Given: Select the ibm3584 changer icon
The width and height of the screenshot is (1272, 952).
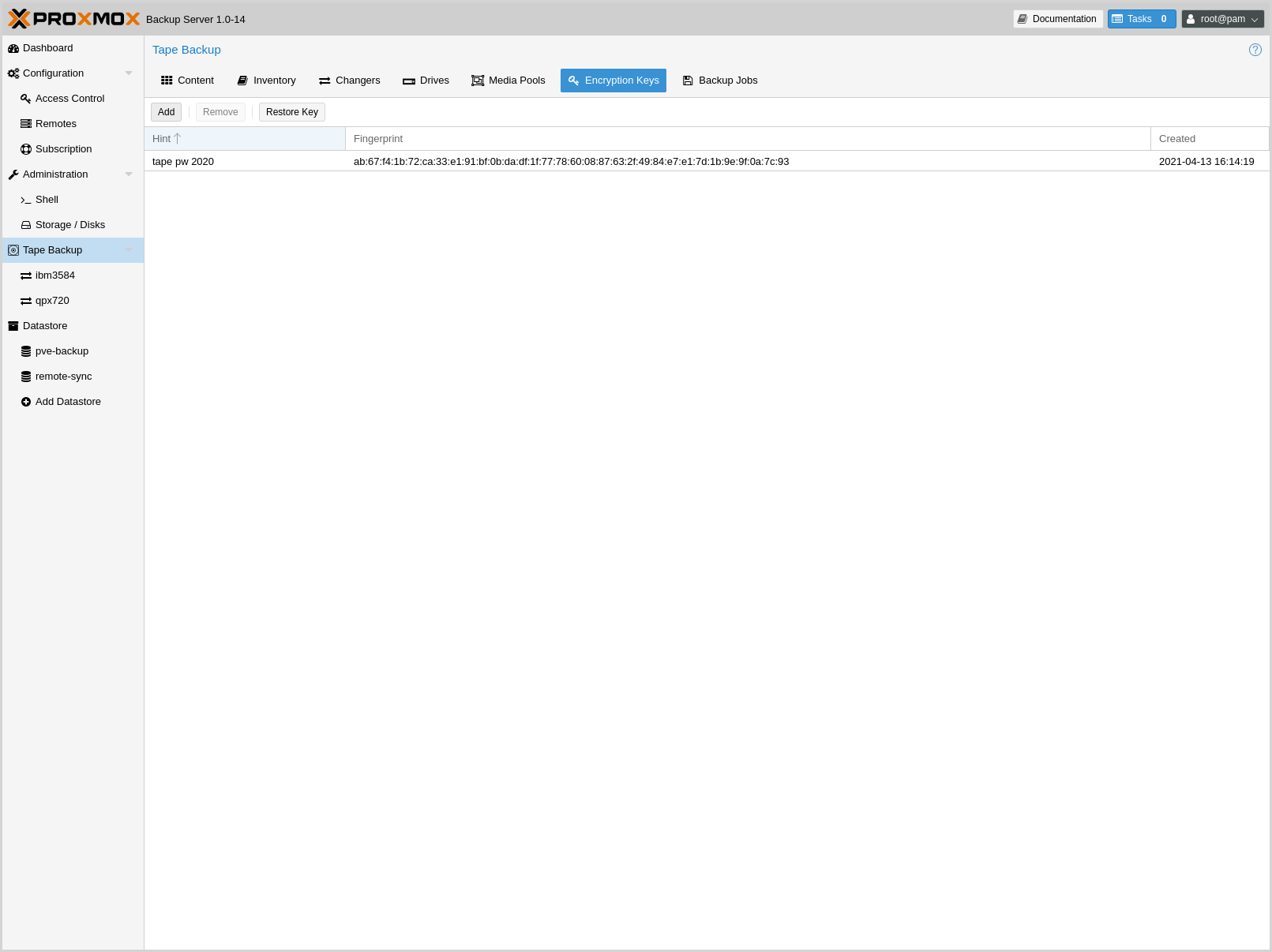Looking at the screenshot, I should 26,275.
